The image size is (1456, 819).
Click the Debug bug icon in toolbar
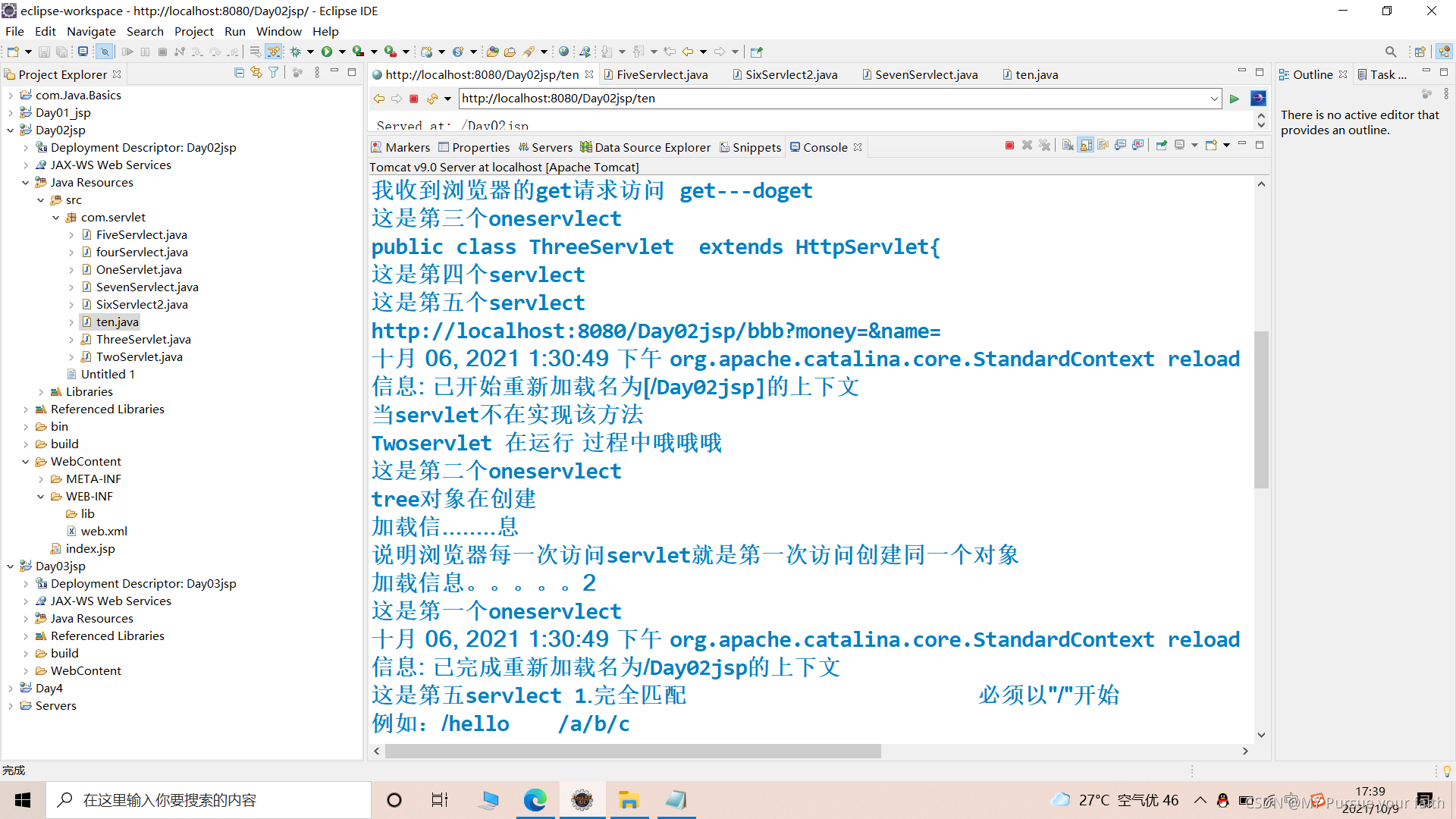point(296,52)
